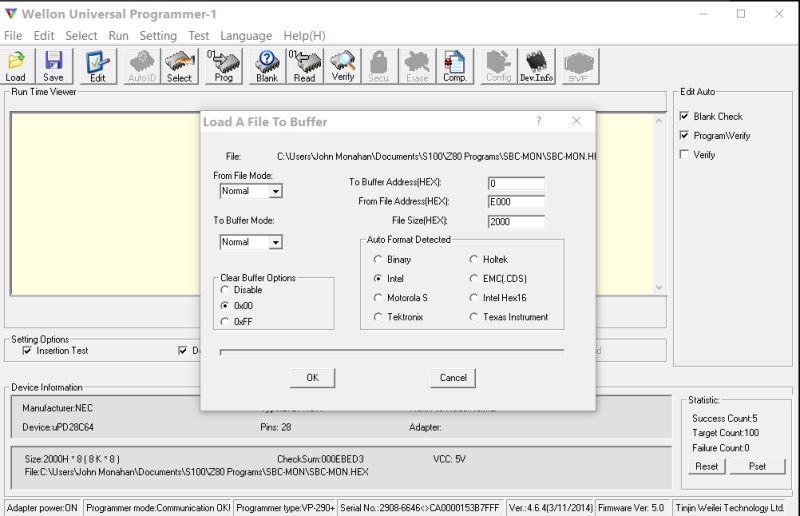The height and width of the screenshot is (516, 800).
Task: Select the Holtek format option
Action: click(x=473, y=259)
